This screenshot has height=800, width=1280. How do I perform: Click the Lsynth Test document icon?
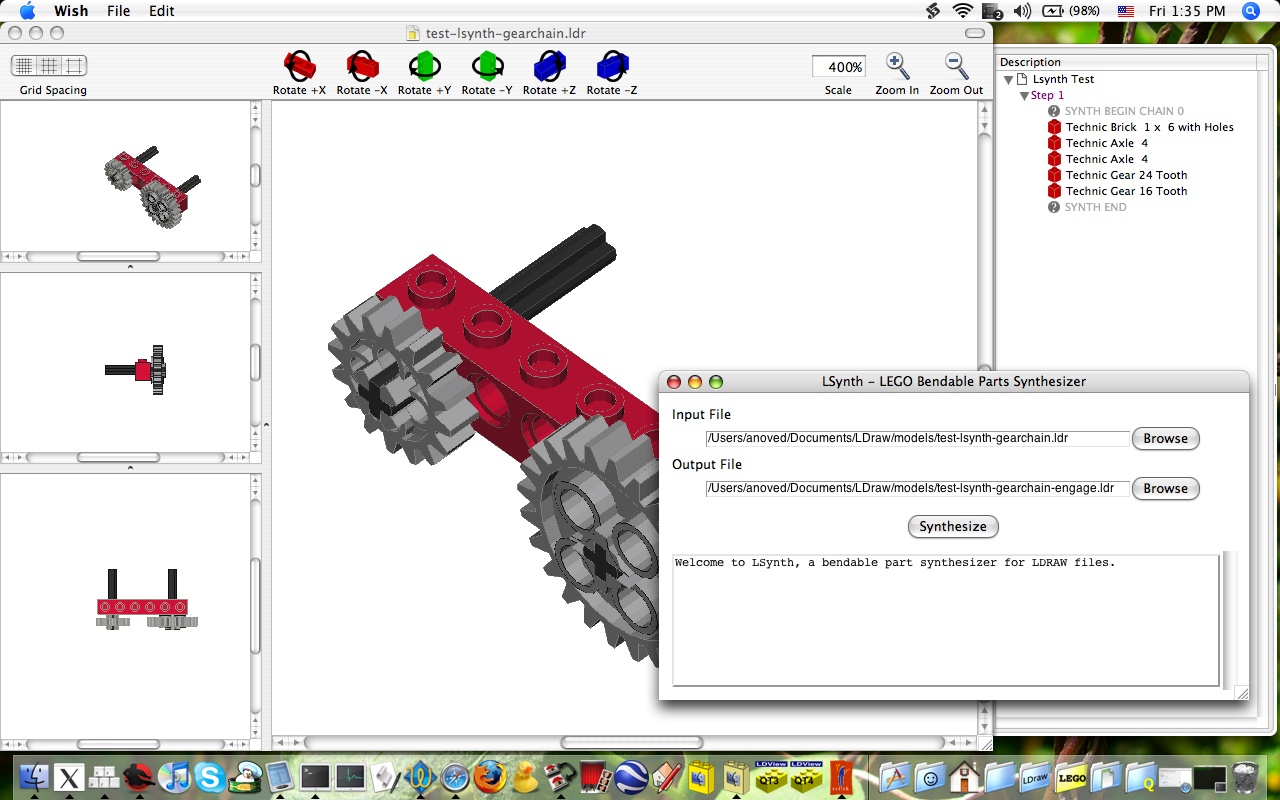(x=1022, y=79)
